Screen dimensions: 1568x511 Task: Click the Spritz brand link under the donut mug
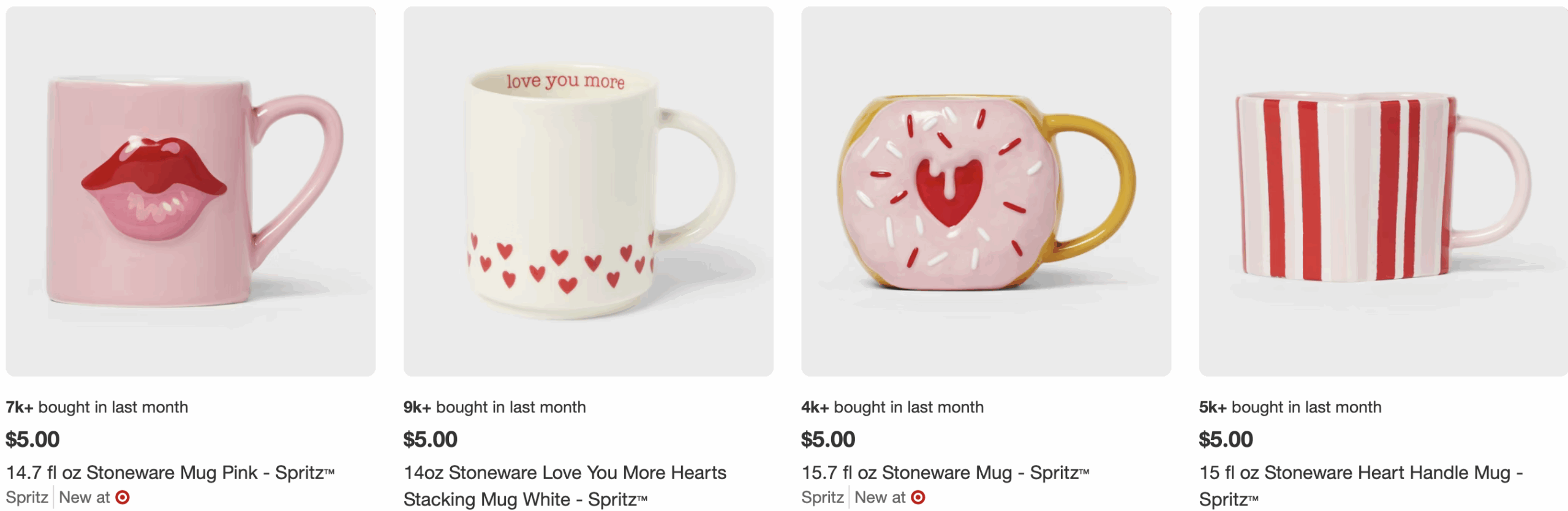click(822, 497)
